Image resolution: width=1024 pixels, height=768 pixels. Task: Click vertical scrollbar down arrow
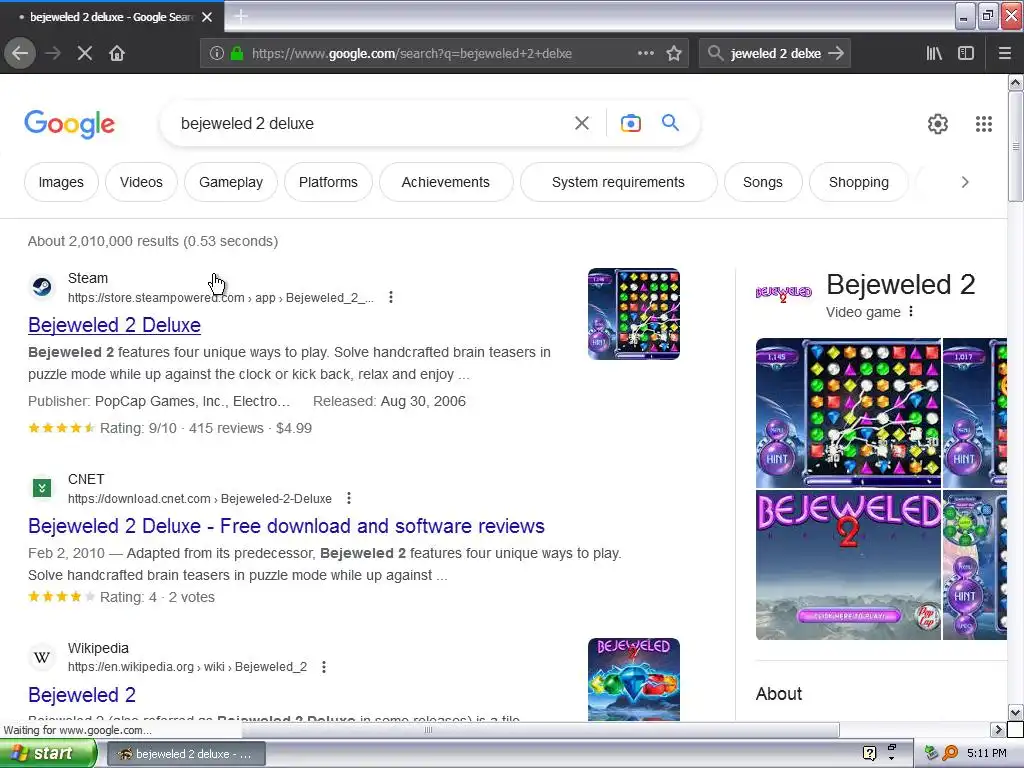(x=1016, y=712)
